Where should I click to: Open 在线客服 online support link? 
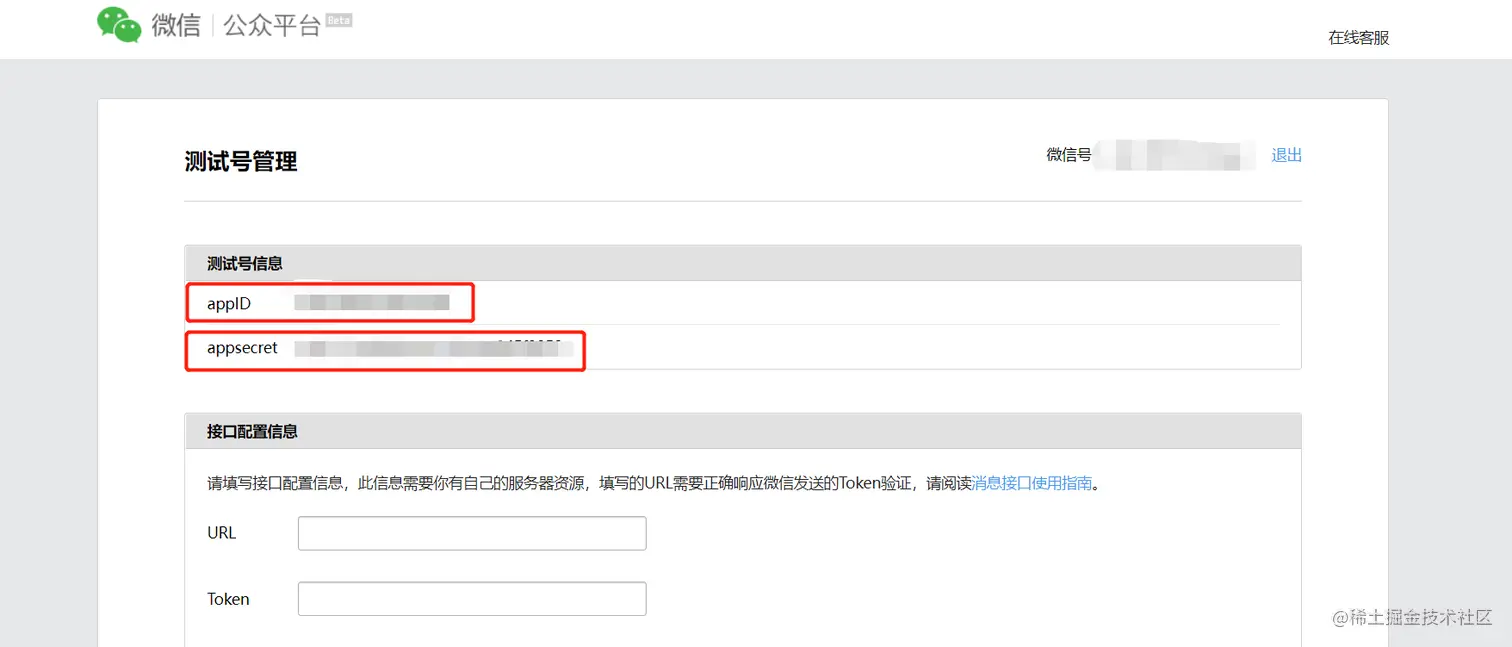[1358, 38]
